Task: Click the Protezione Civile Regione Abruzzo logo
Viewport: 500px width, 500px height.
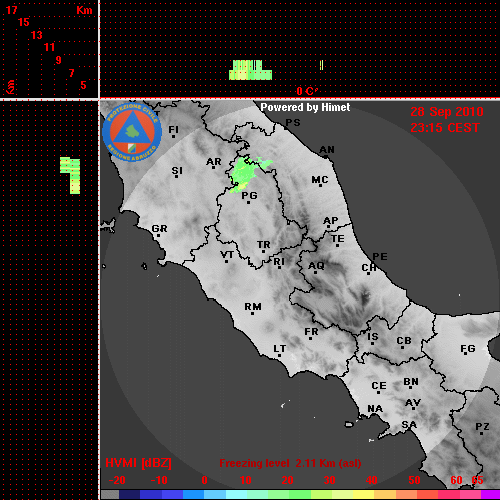Action: coord(132,132)
